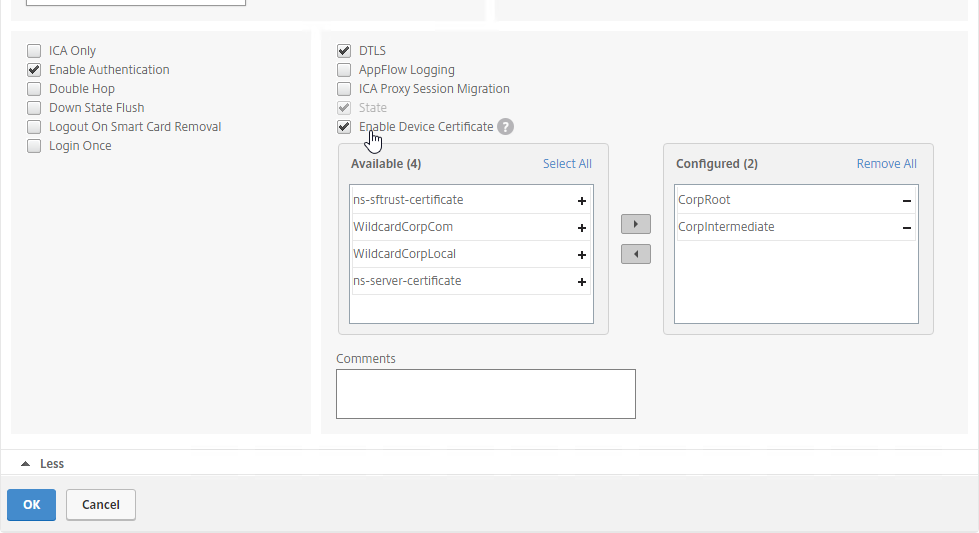
Task: Click Select All in Available list
Action: (567, 164)
